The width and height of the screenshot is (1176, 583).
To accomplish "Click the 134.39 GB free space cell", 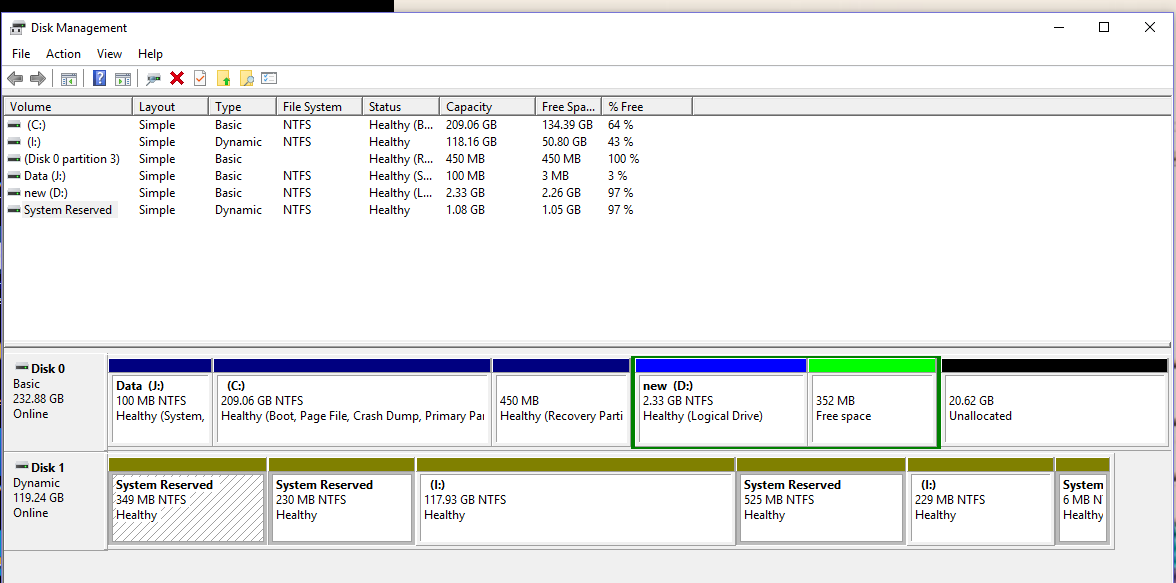I will click(567, 125).
